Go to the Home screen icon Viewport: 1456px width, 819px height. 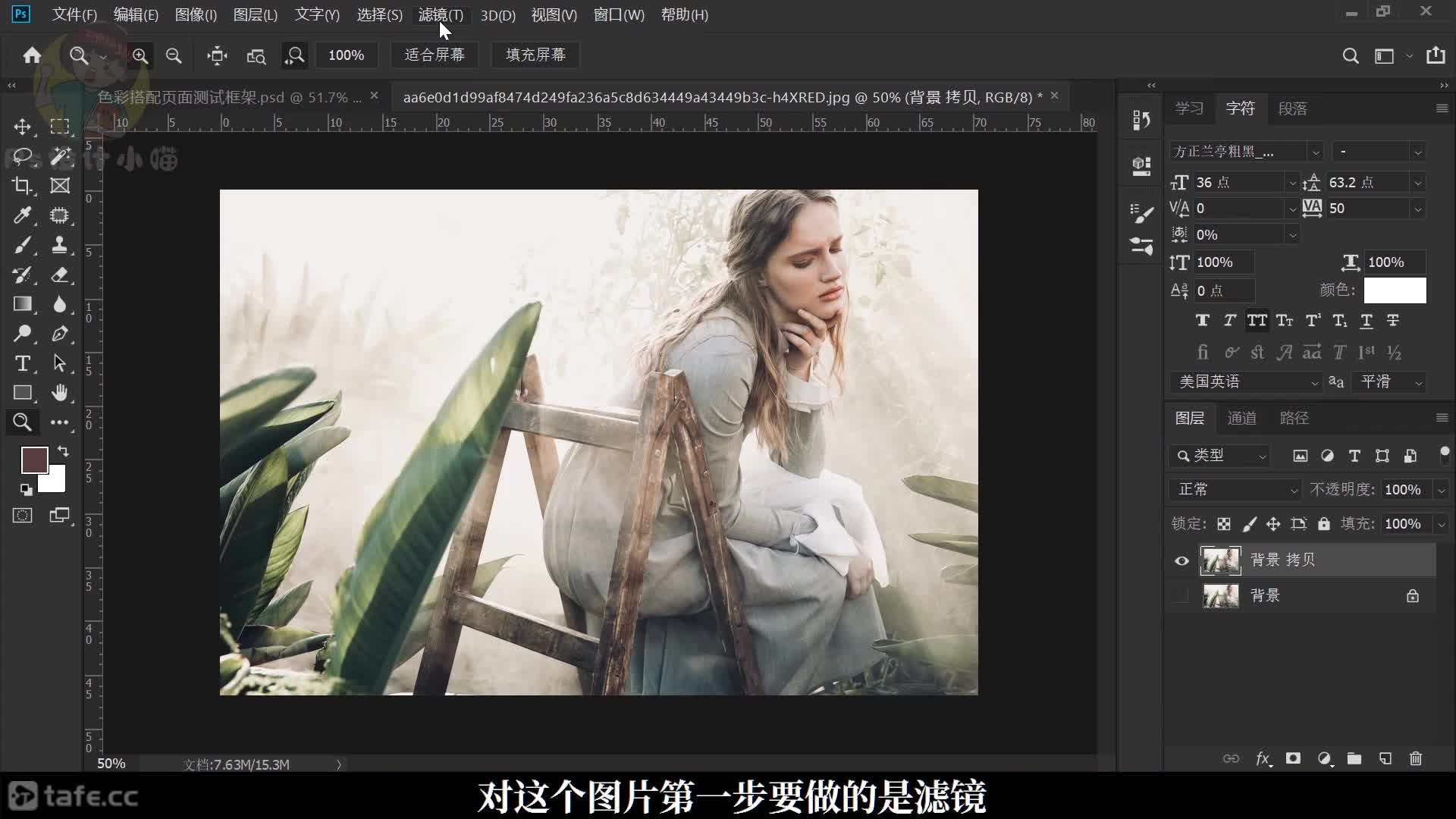pyautogui.click(x=32, y=55)
